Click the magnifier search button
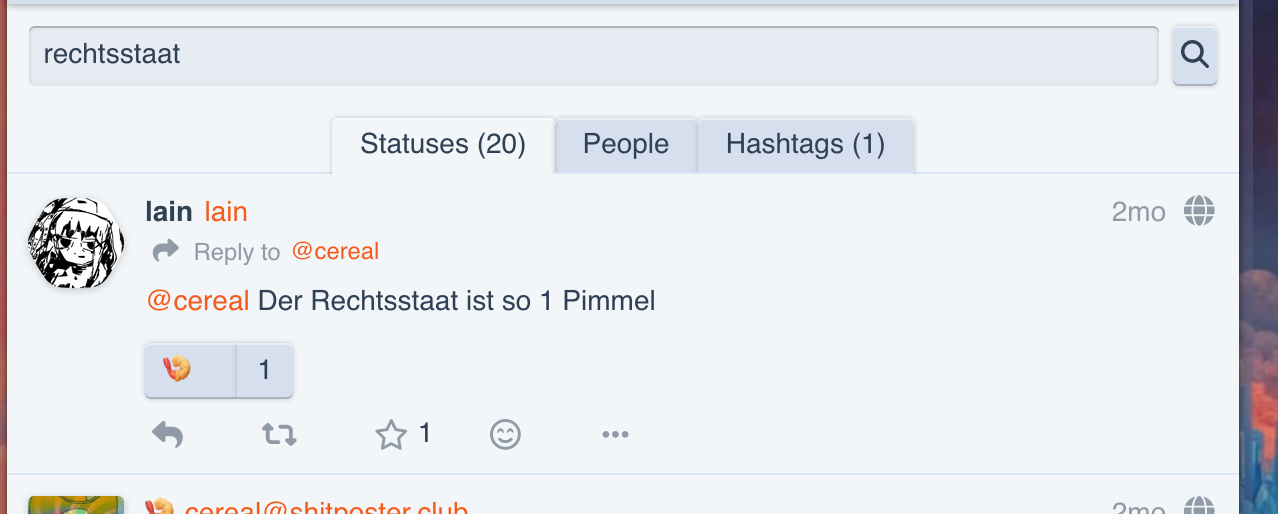Image resolution: width=1278 pixels, height=514 pixels. click(1195, 55)
